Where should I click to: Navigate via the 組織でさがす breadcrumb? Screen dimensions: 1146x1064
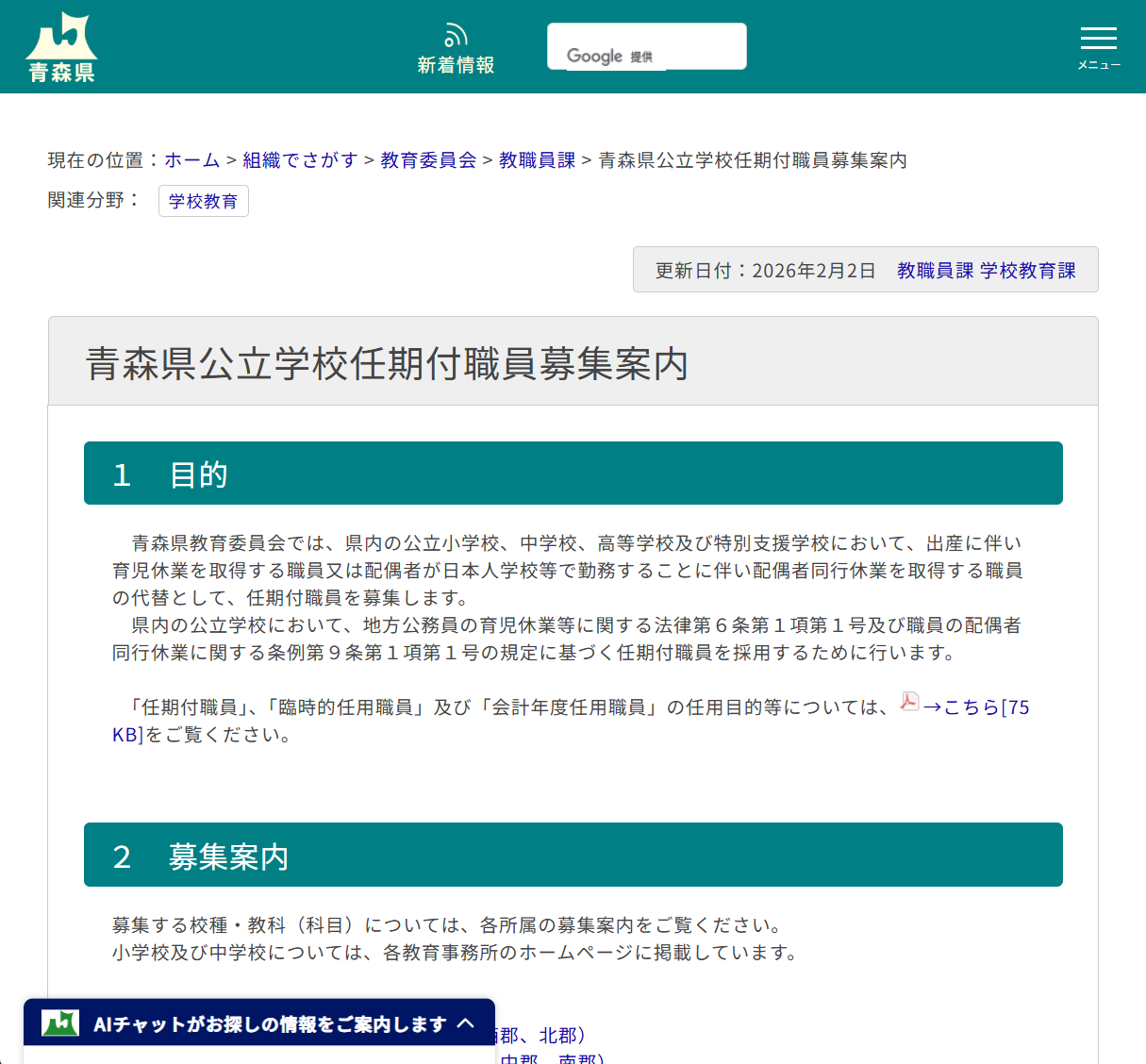(x=299, y=160)
